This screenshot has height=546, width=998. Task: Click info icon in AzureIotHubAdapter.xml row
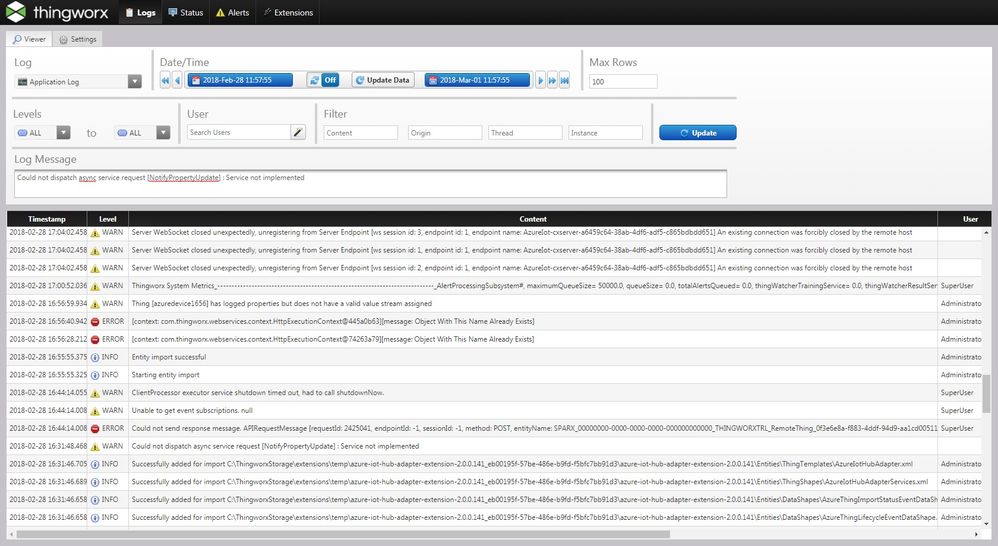coord(95,465)
